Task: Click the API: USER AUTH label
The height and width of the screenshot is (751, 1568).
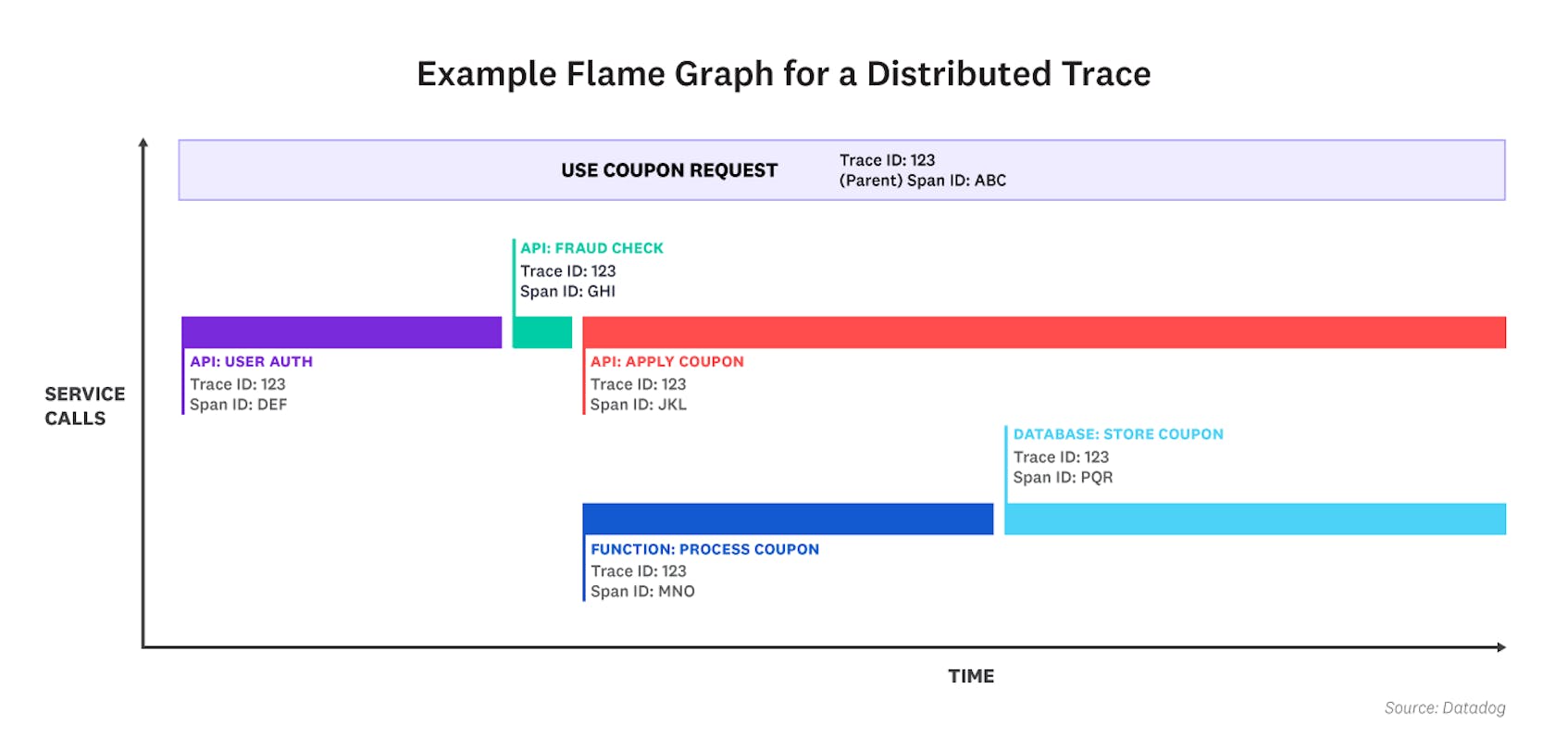Action: [x=252, y=361]
